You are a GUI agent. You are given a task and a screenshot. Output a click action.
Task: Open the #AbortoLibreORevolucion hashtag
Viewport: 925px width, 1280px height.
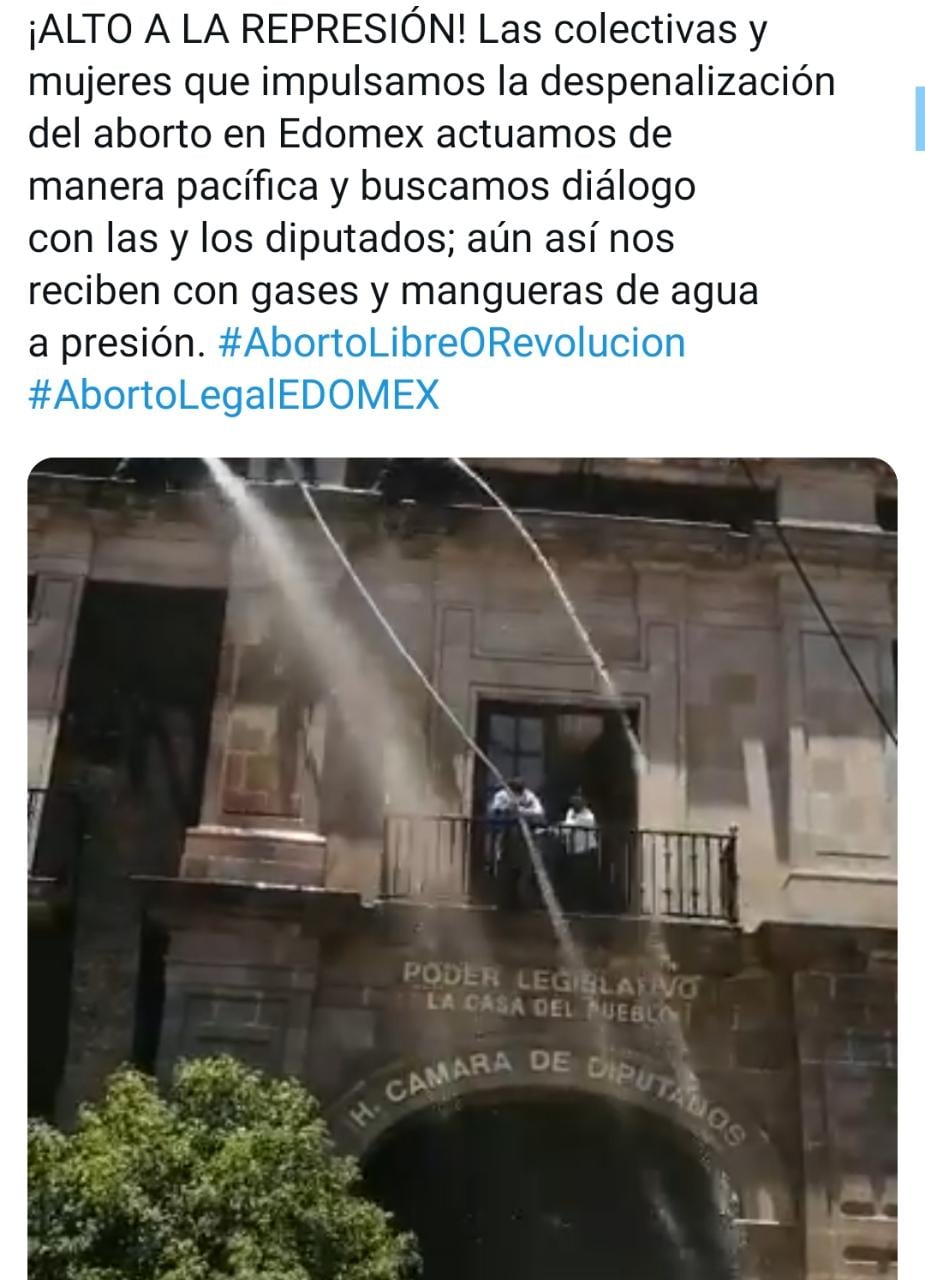(451, 343)
